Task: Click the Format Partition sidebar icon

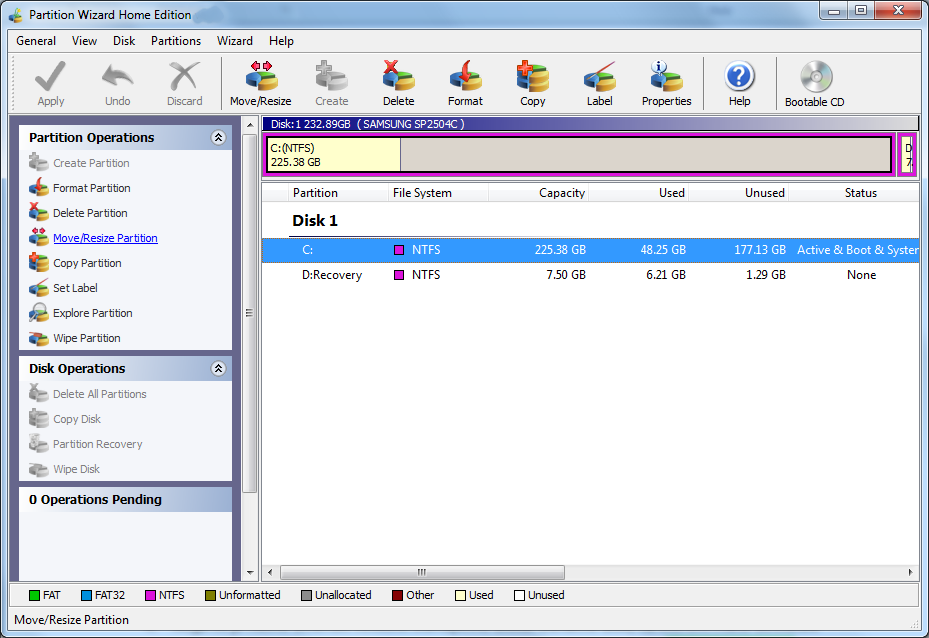Action: point(39,187)
